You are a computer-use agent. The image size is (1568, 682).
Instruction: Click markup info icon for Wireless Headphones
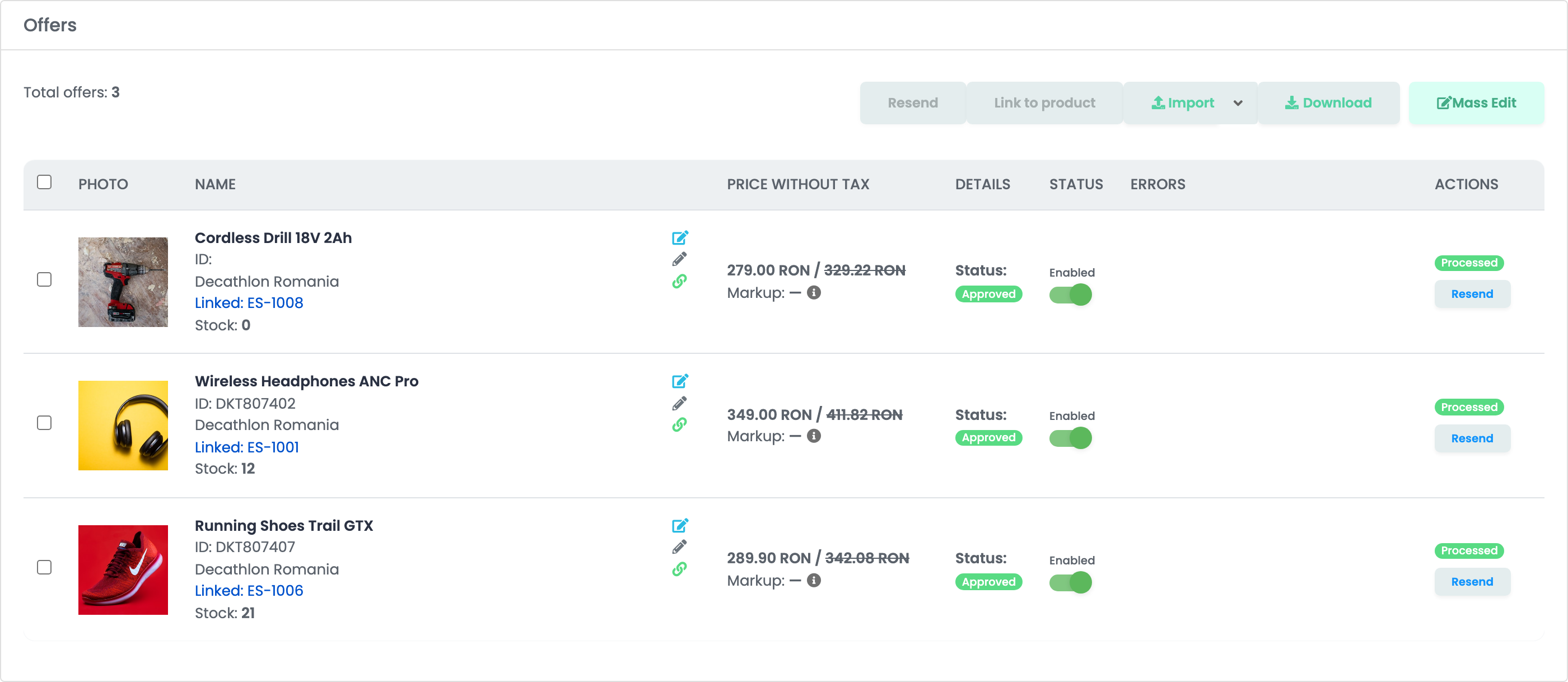click(x=814, y=436)
